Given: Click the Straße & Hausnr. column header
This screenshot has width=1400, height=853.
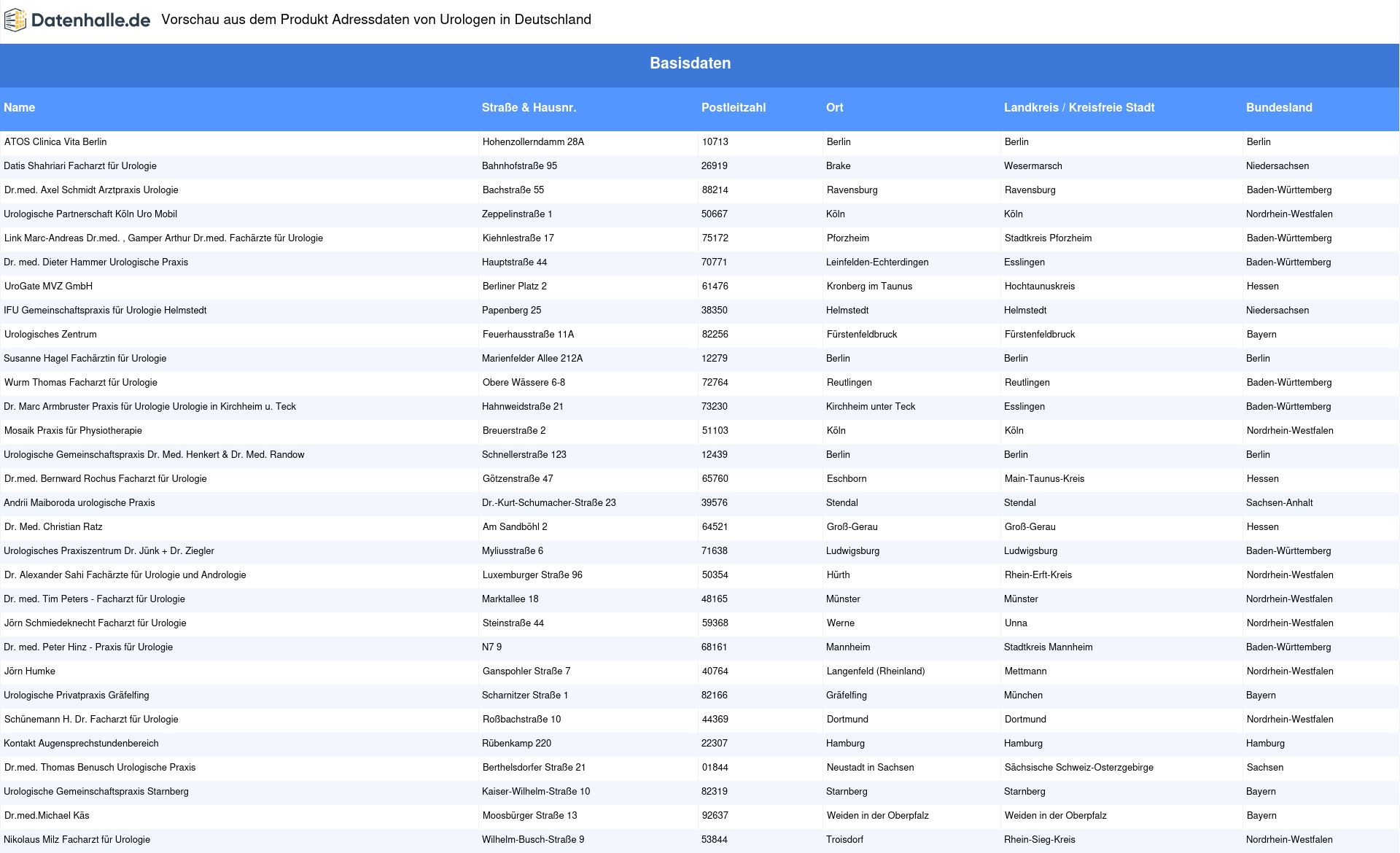Looking at the screenshot, I should coord(529,107).
